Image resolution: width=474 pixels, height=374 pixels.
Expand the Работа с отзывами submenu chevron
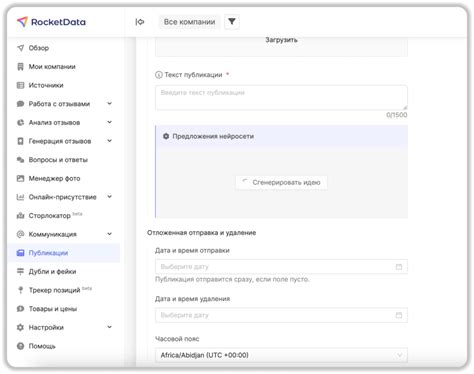[x=110, y=104]
